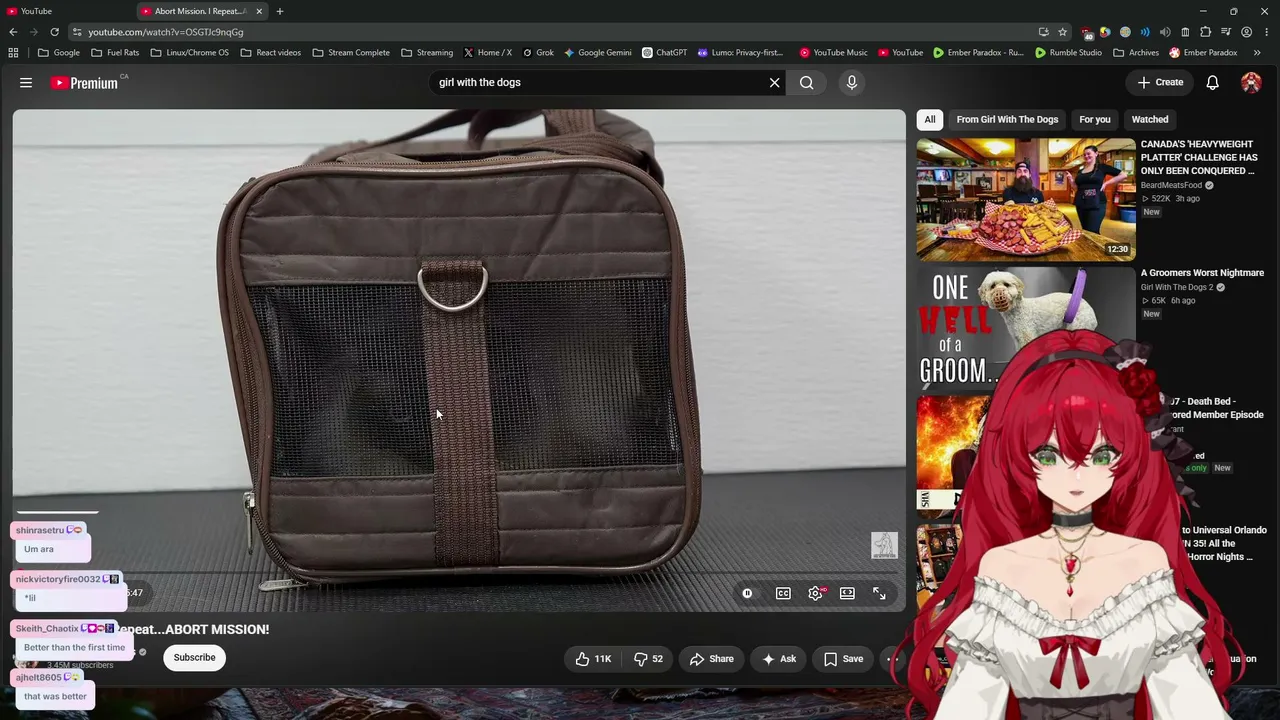Open A Groomers Worst Nightmare video title

point(1202,273)
